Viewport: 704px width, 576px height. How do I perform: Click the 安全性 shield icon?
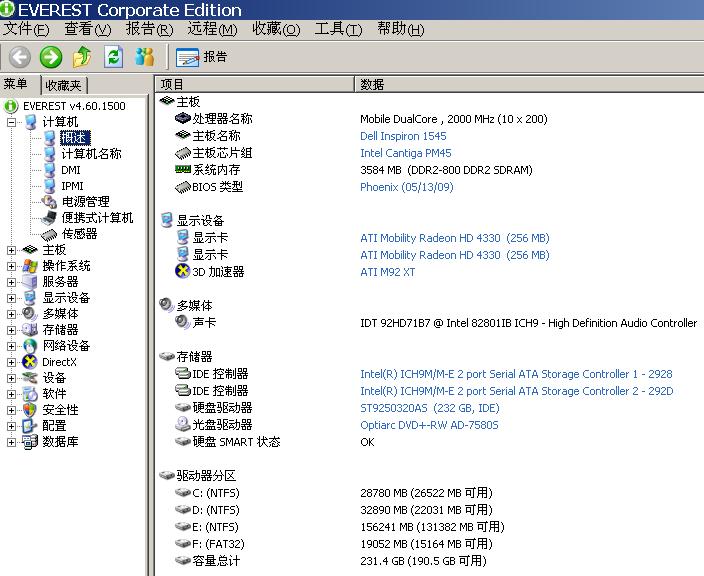(x=30, y=410)
